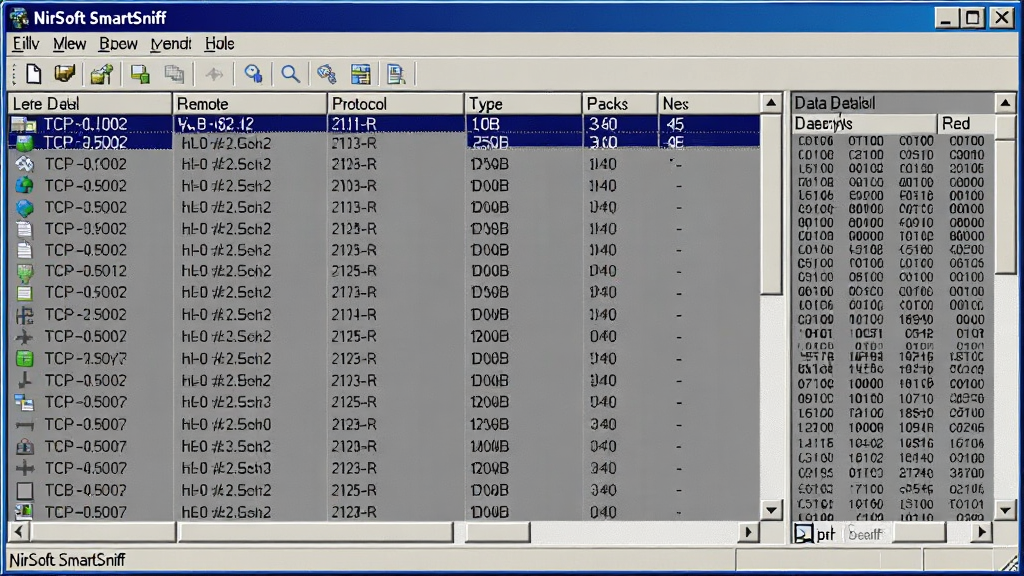Click the advanced options gear toolbar icon

pyautogui.click(x=327, y=74)
